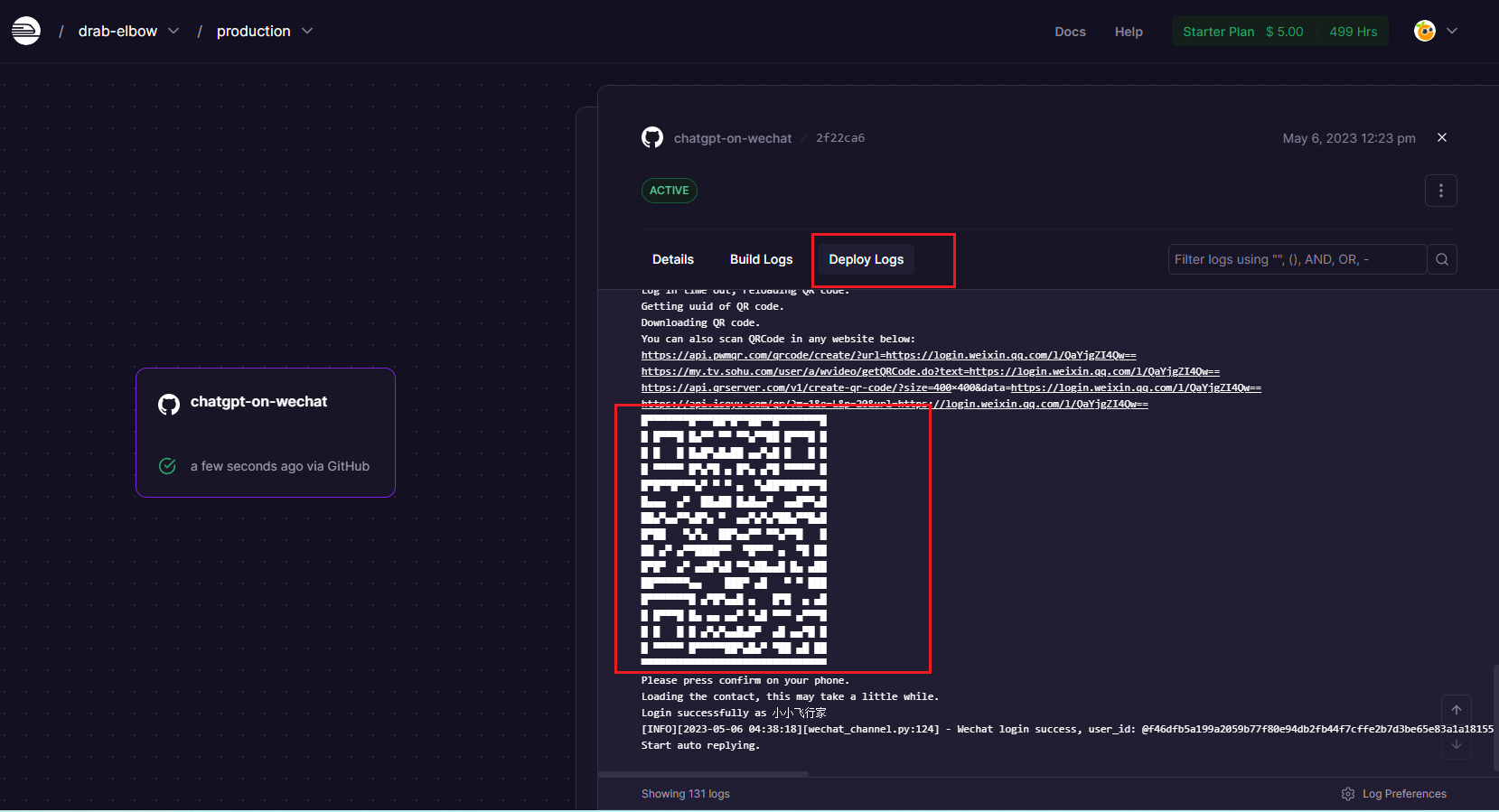The height and width of the screenshot is (812, 1499).
Task: Click the log search magnifier icon
Action: point(1442,259)
